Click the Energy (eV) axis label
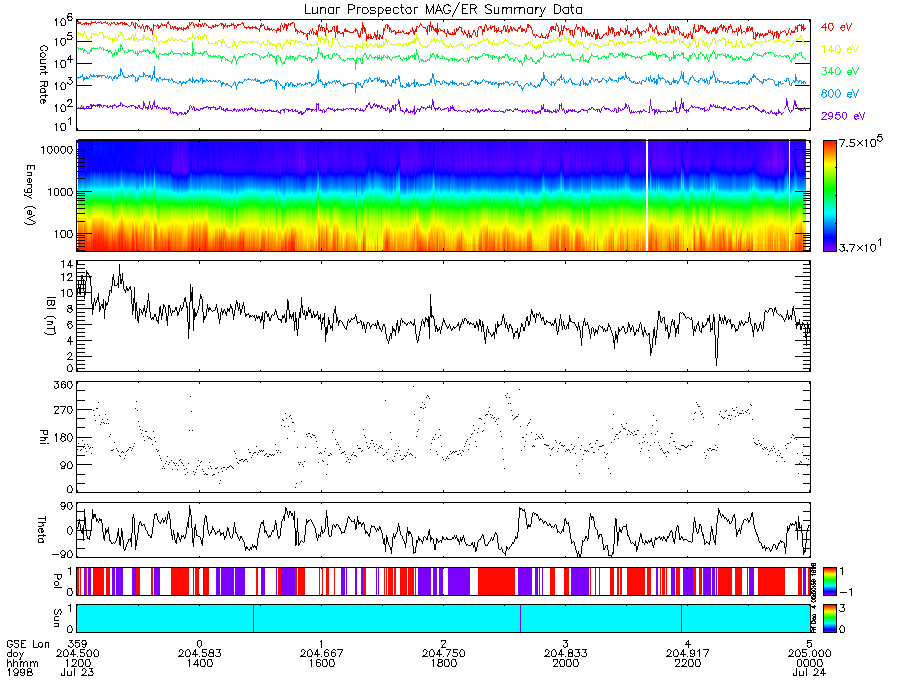 pyautogui.click(x=30, y=195)
